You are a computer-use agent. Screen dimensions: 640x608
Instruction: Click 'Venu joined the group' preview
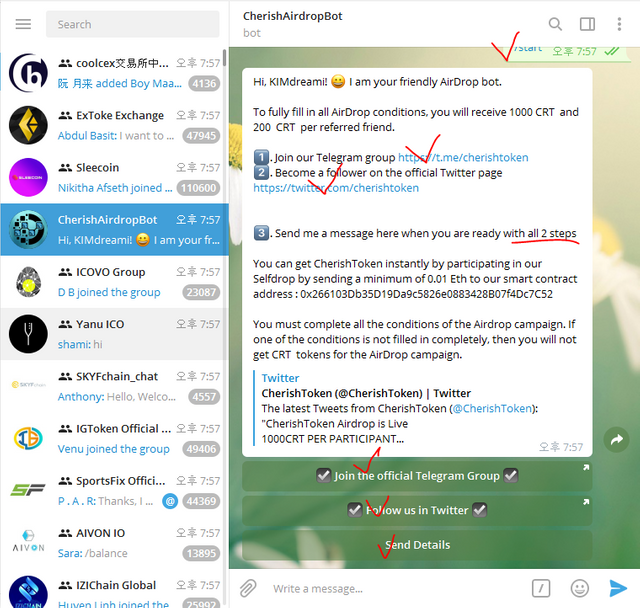coord(113,449)
